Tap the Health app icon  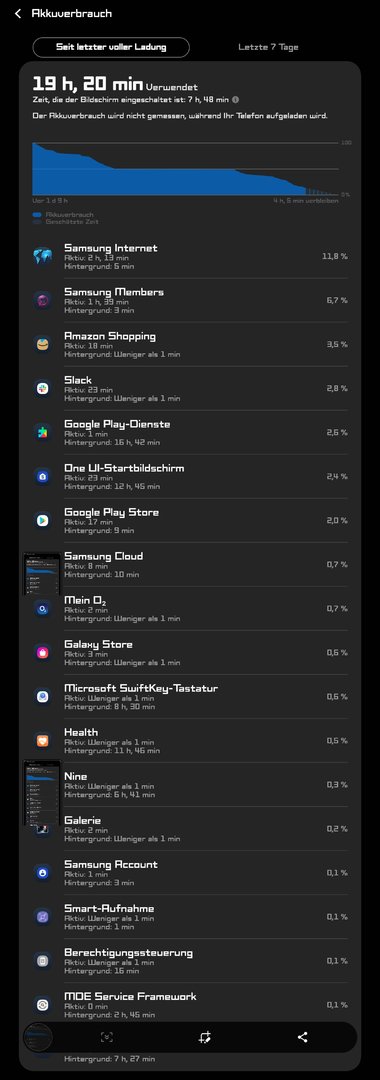coord(43,741)
